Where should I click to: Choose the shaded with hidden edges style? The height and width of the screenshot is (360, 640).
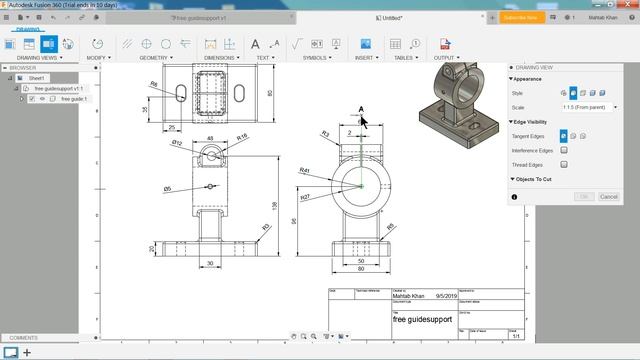click(x=602, y=93)
